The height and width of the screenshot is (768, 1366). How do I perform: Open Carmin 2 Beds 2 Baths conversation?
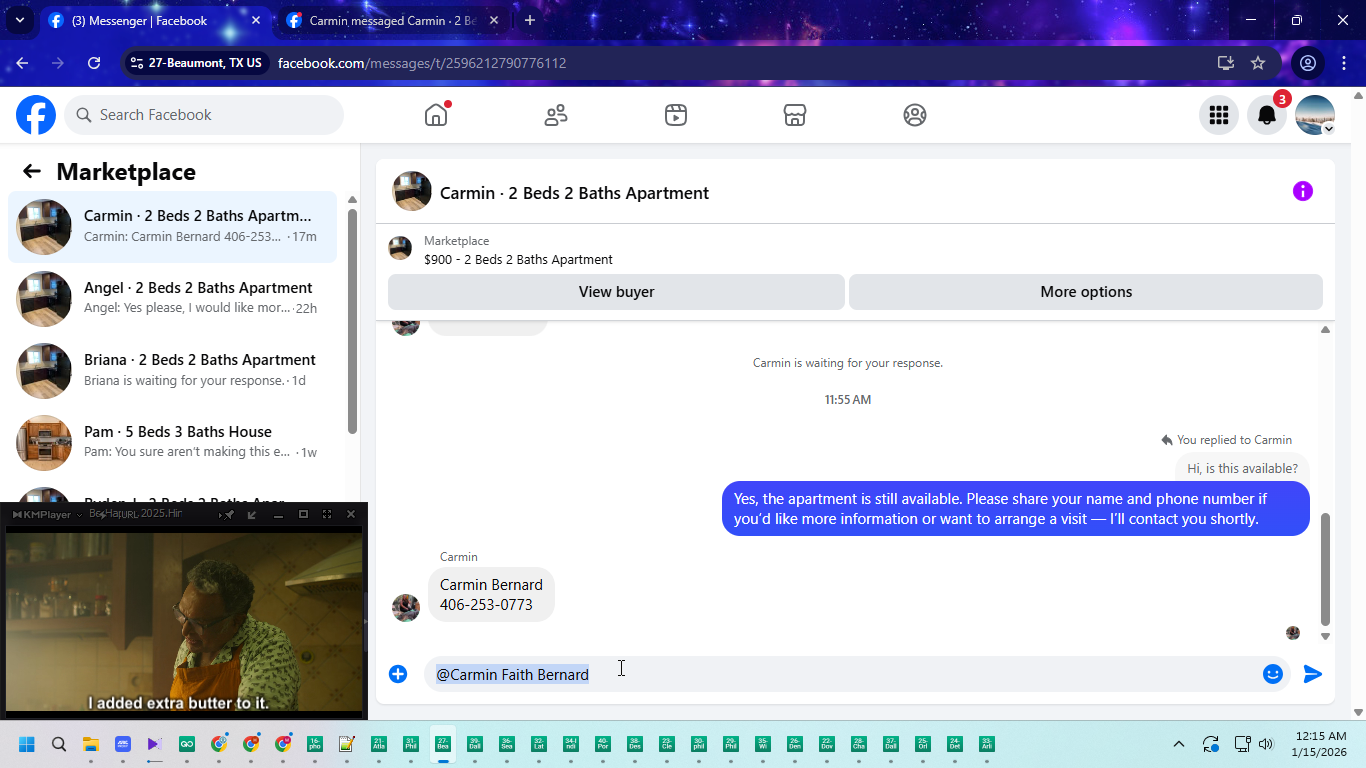tap(172, 227)
